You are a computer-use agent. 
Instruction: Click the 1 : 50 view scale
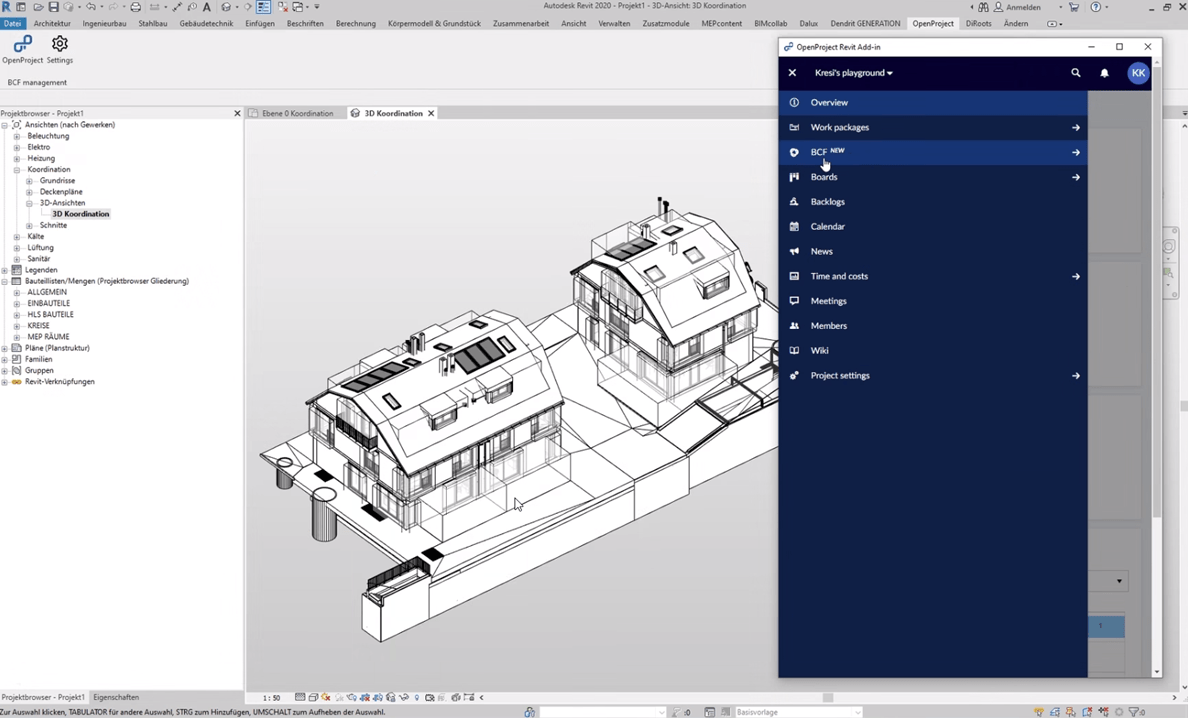(x=271, y=698)
